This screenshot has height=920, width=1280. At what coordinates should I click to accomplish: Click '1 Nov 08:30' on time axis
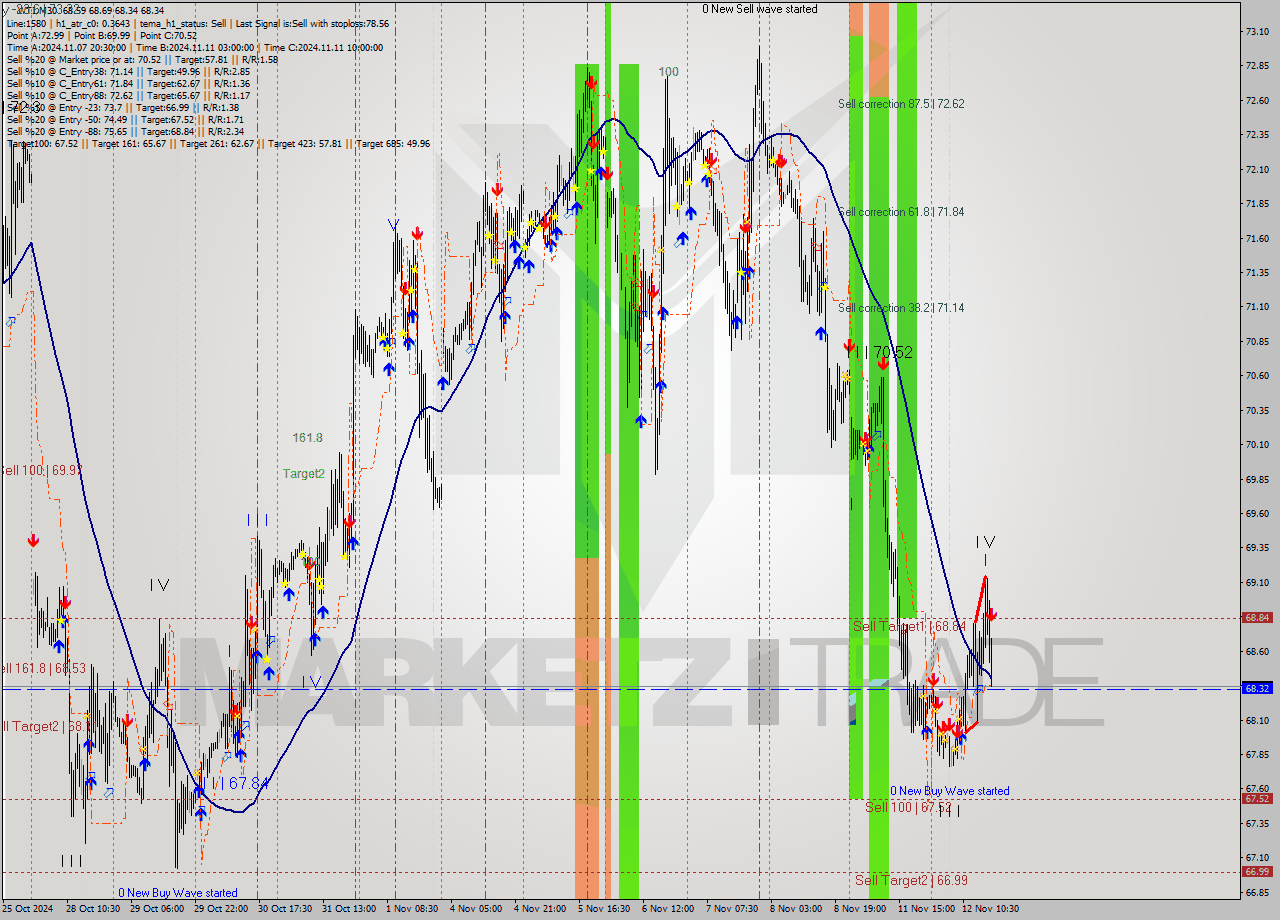(x=412, y=909)
